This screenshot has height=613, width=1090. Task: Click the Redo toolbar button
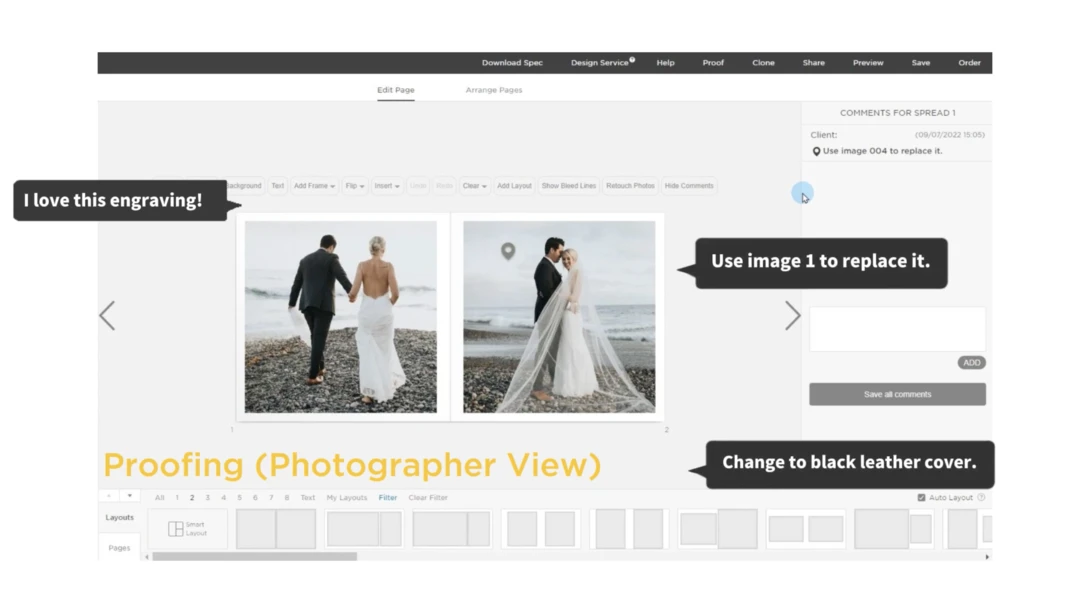click(444, 186)
